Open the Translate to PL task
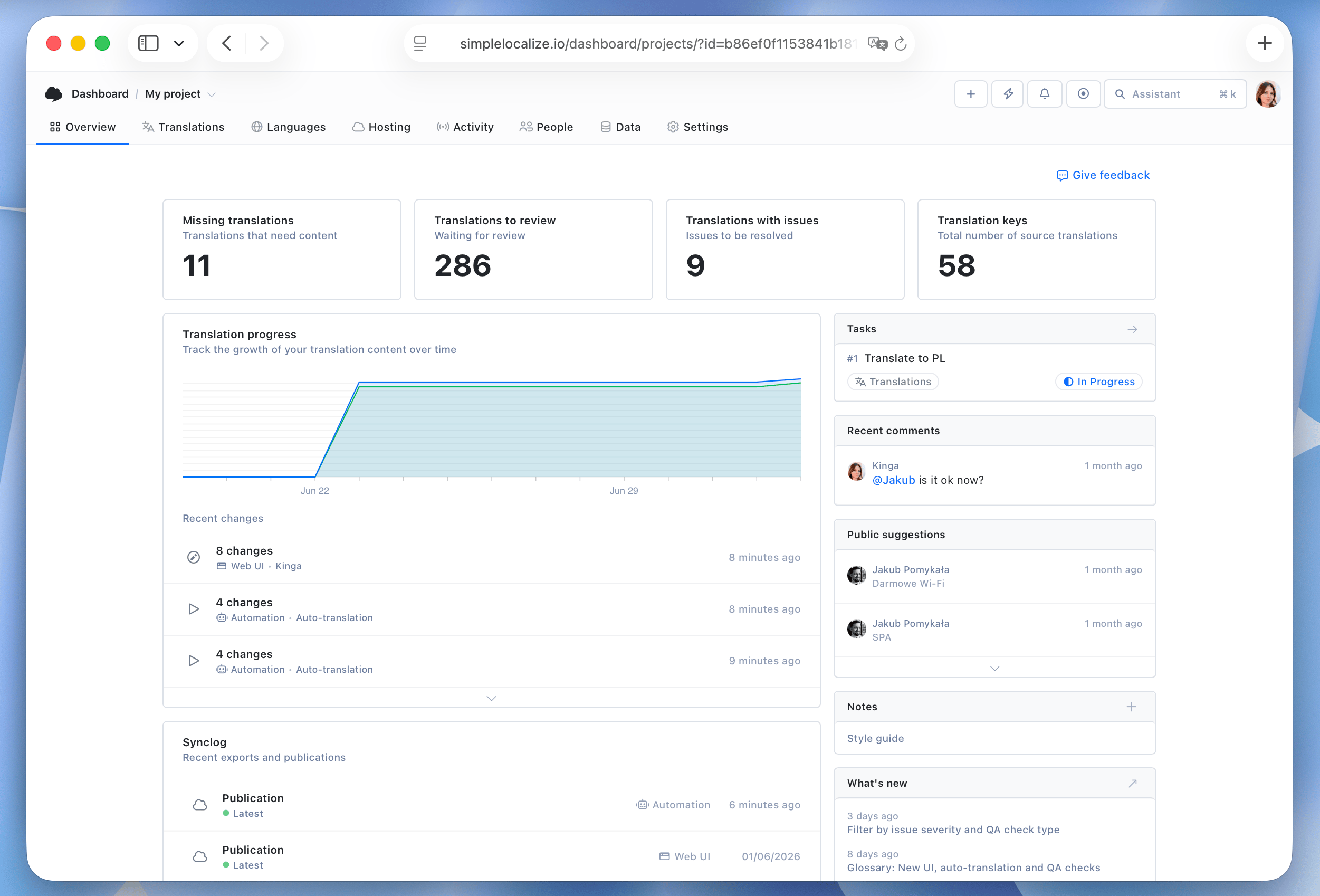 [904, 358]
